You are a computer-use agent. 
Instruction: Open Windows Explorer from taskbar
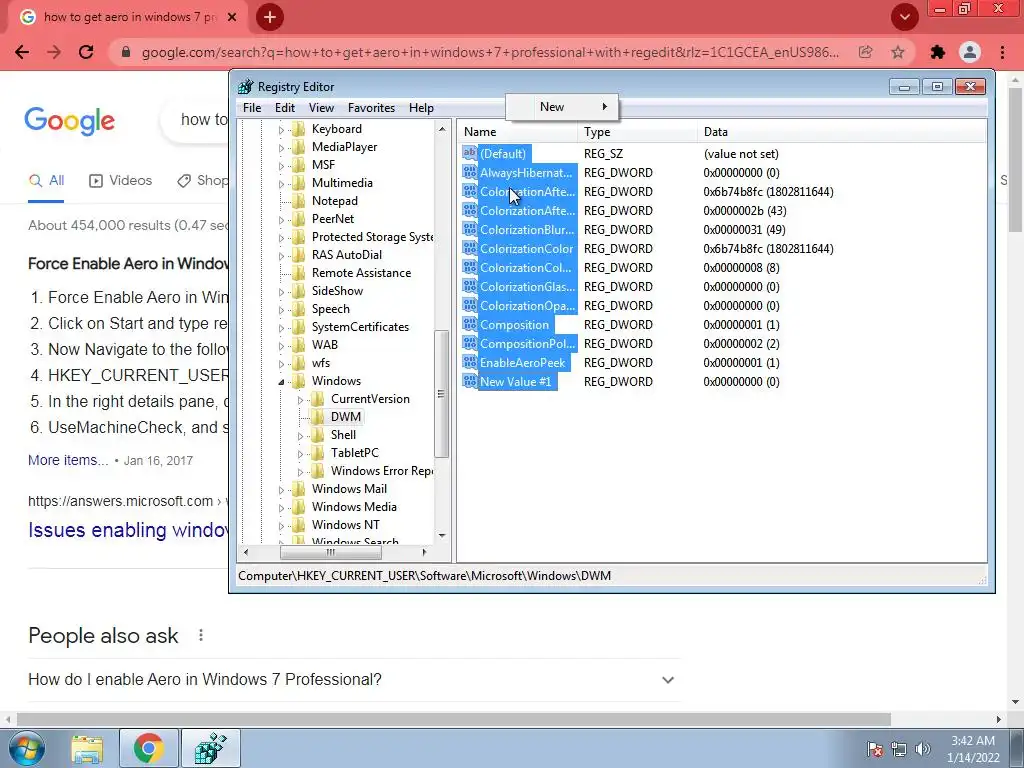(x=87, y=748)
